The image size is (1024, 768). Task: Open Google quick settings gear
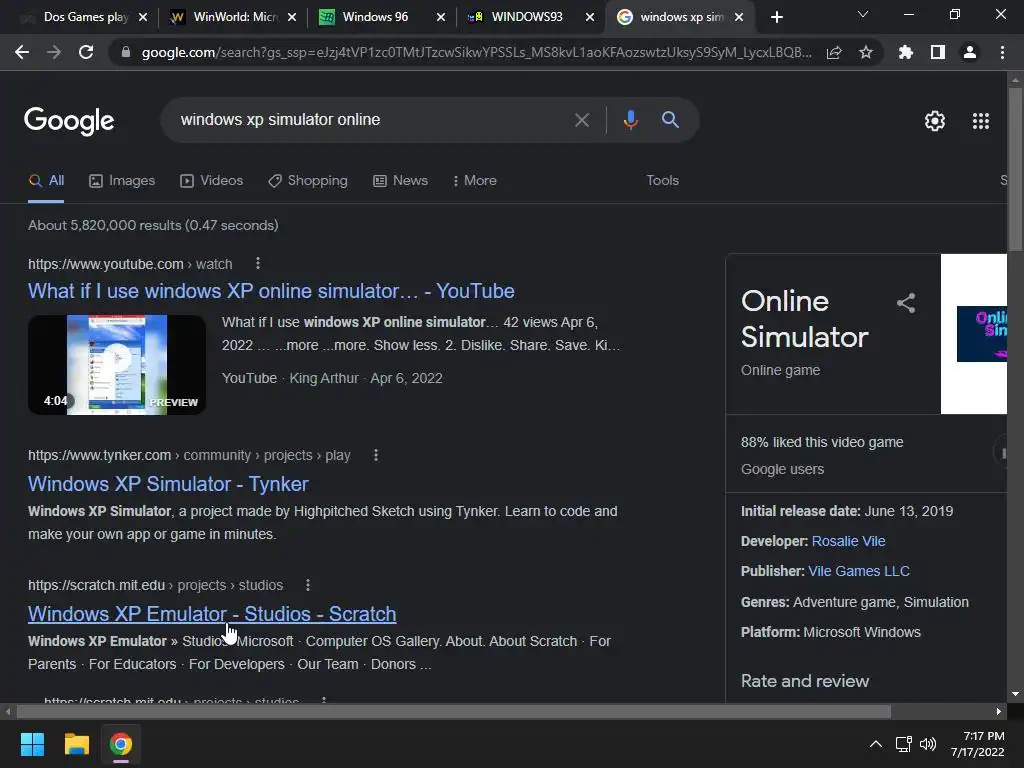pos(935,121)
